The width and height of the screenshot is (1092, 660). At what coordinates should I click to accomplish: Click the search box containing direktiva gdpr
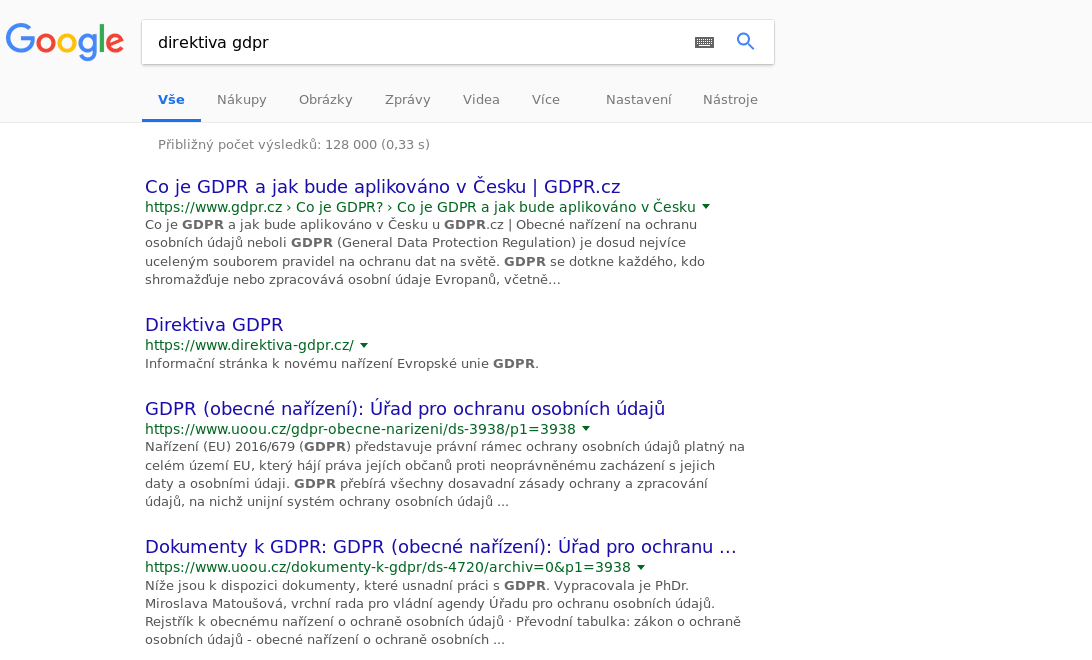click(415, 43)
